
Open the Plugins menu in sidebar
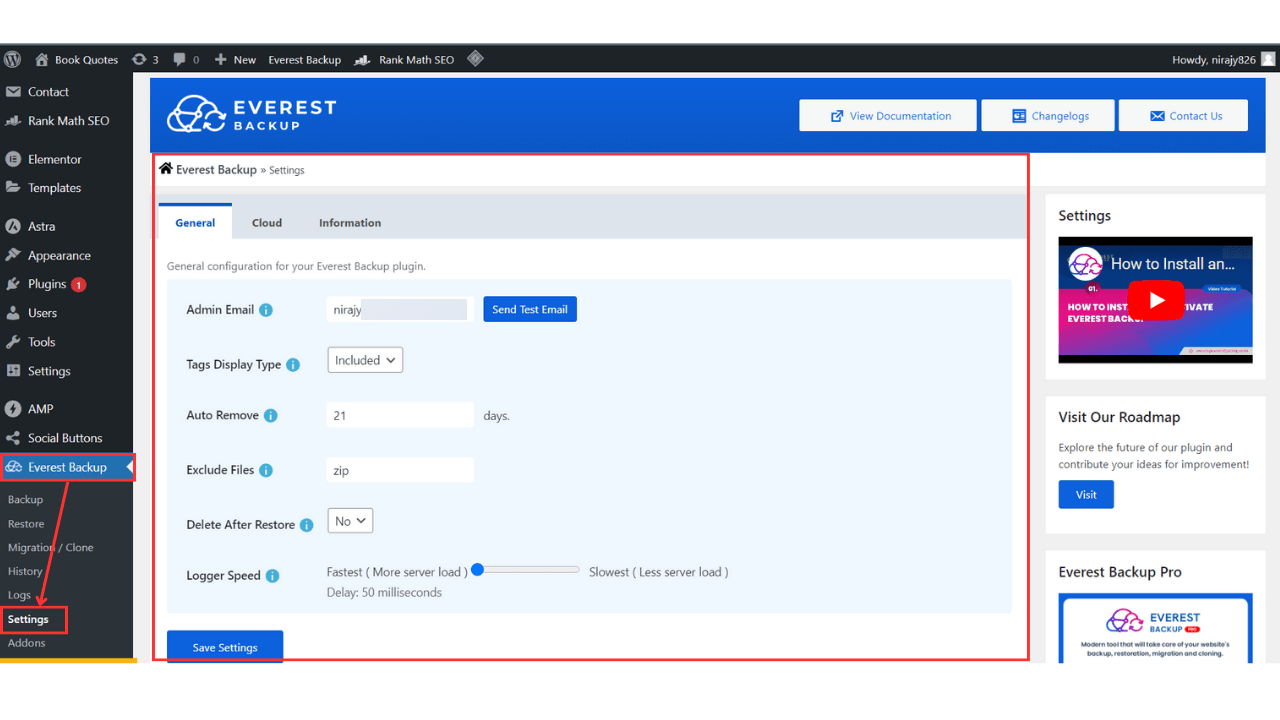click(x=47, y=284)
